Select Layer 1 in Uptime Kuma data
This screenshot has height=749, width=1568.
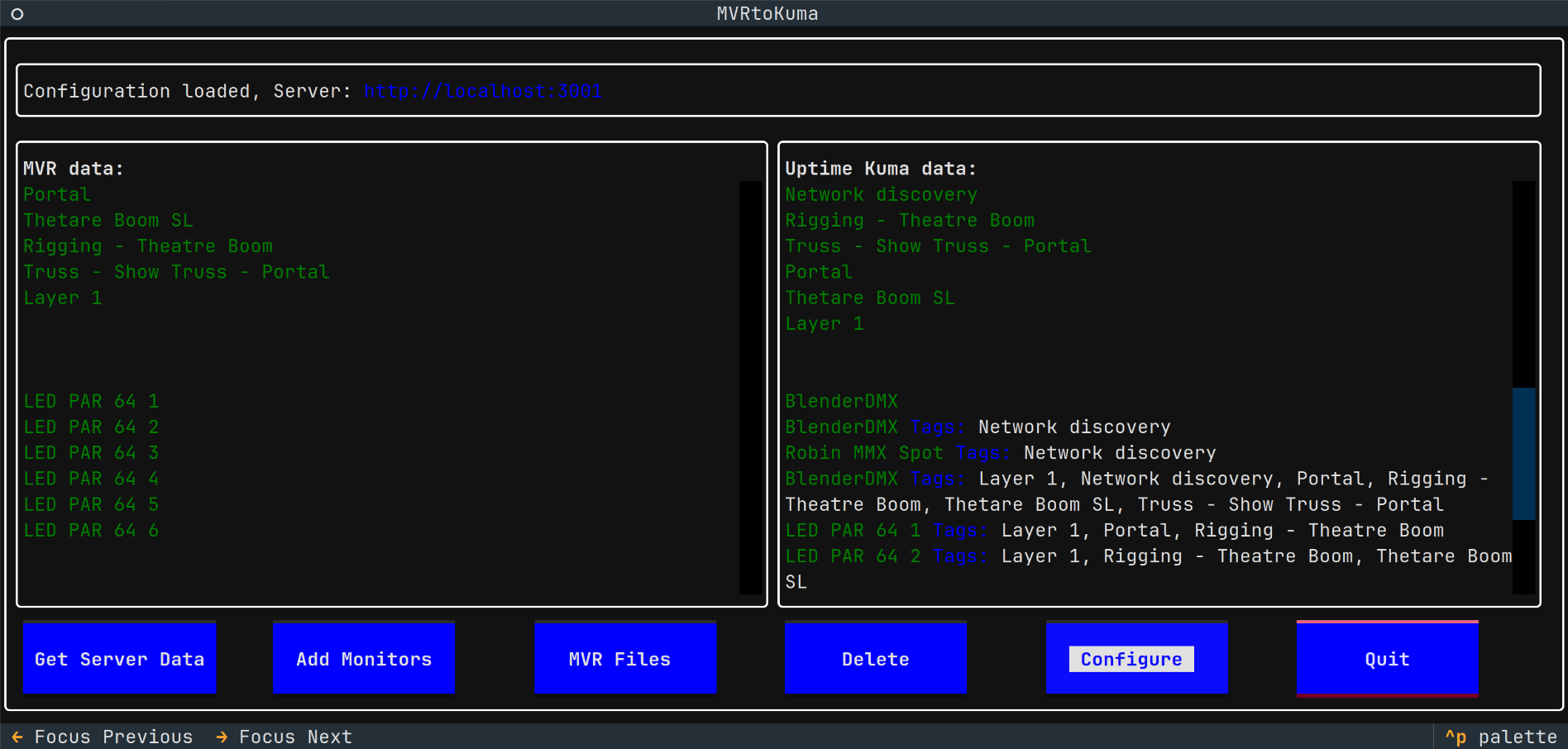[825, 323]
